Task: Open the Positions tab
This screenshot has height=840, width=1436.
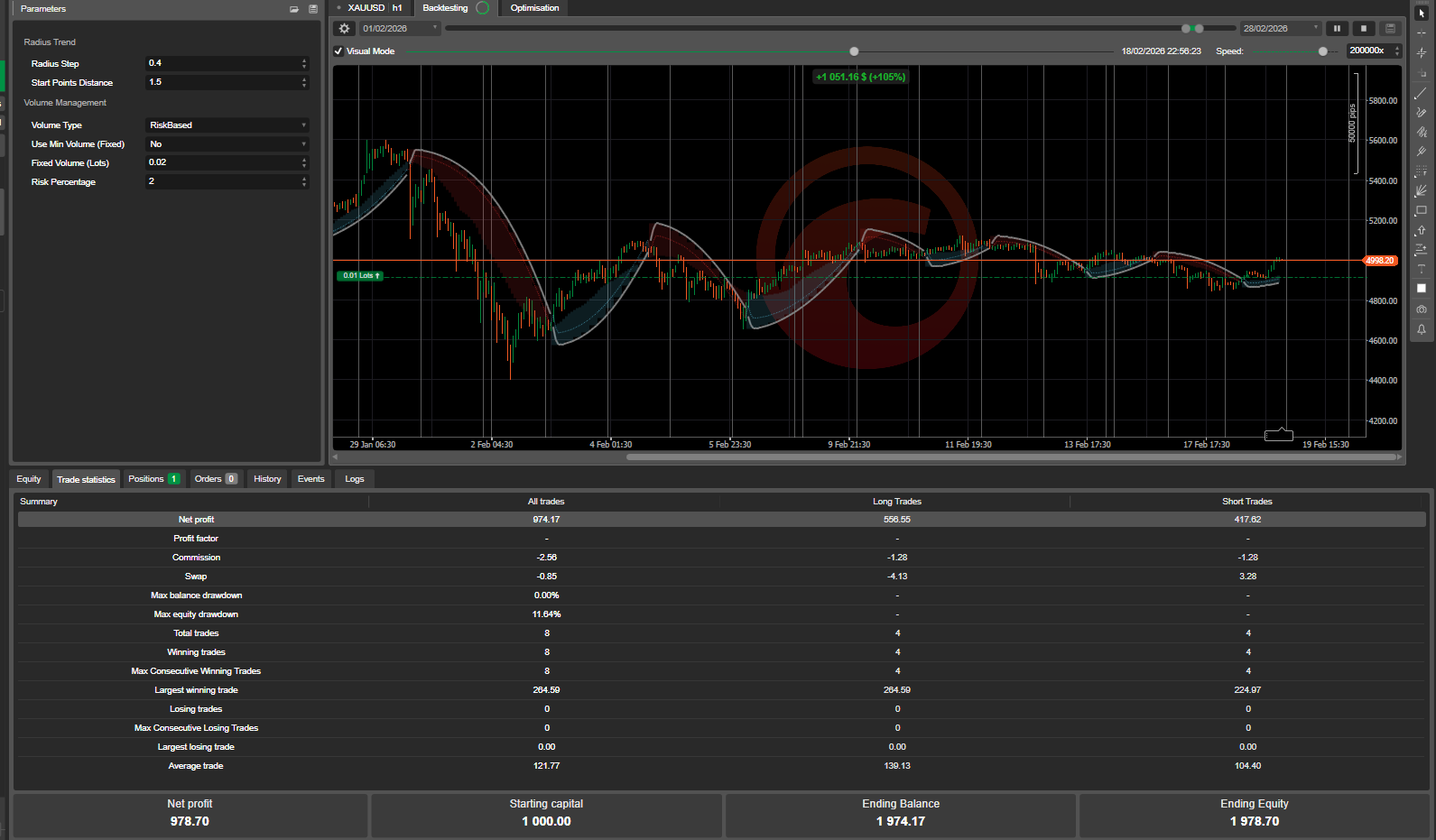Action: [153, 479]
